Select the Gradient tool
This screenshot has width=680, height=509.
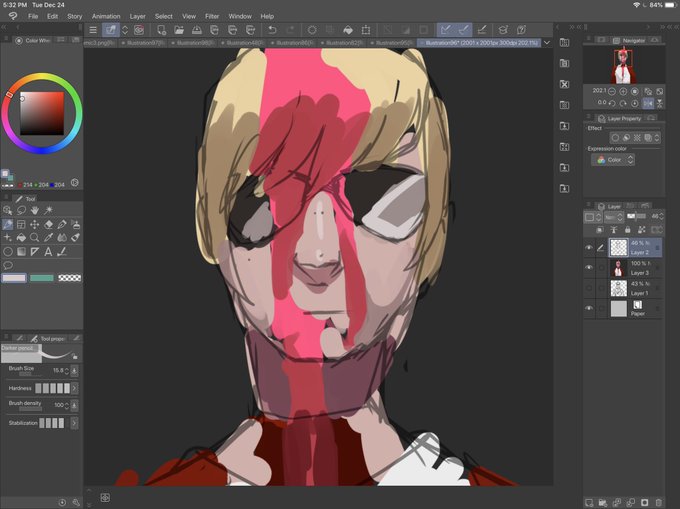[21, 251]
